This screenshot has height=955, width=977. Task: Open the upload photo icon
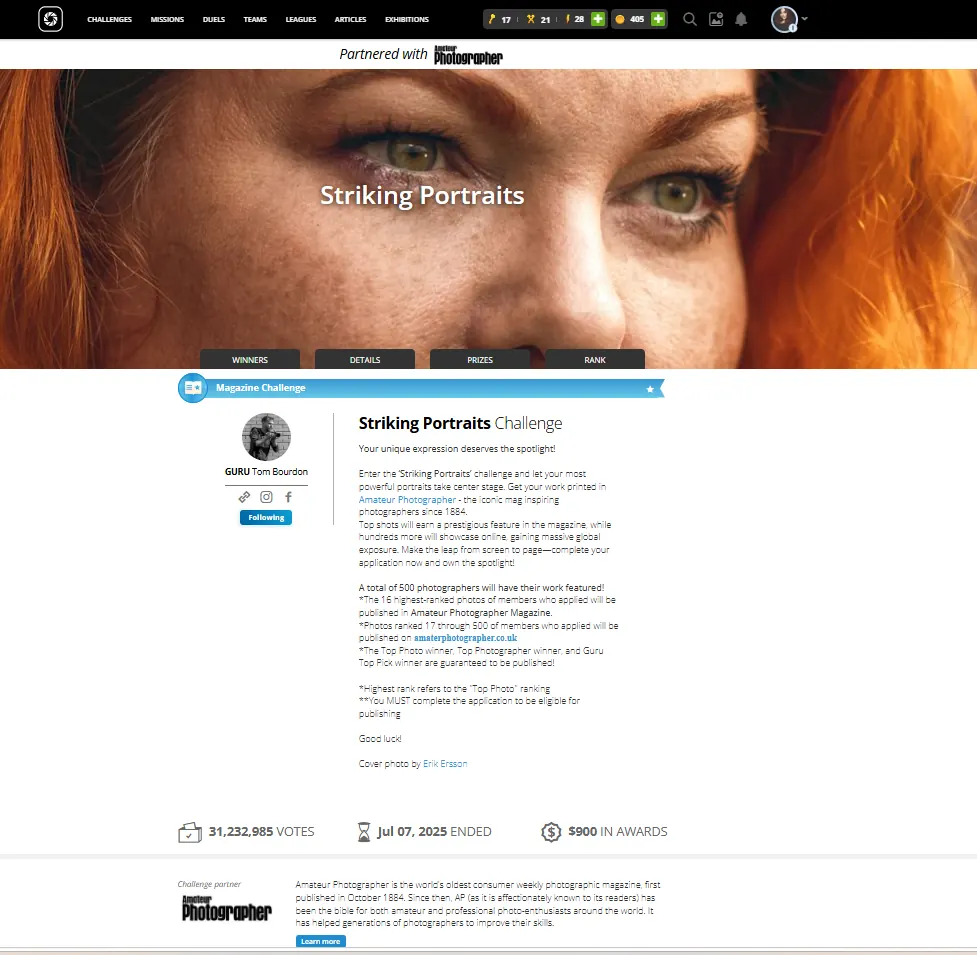click(716, 19)
